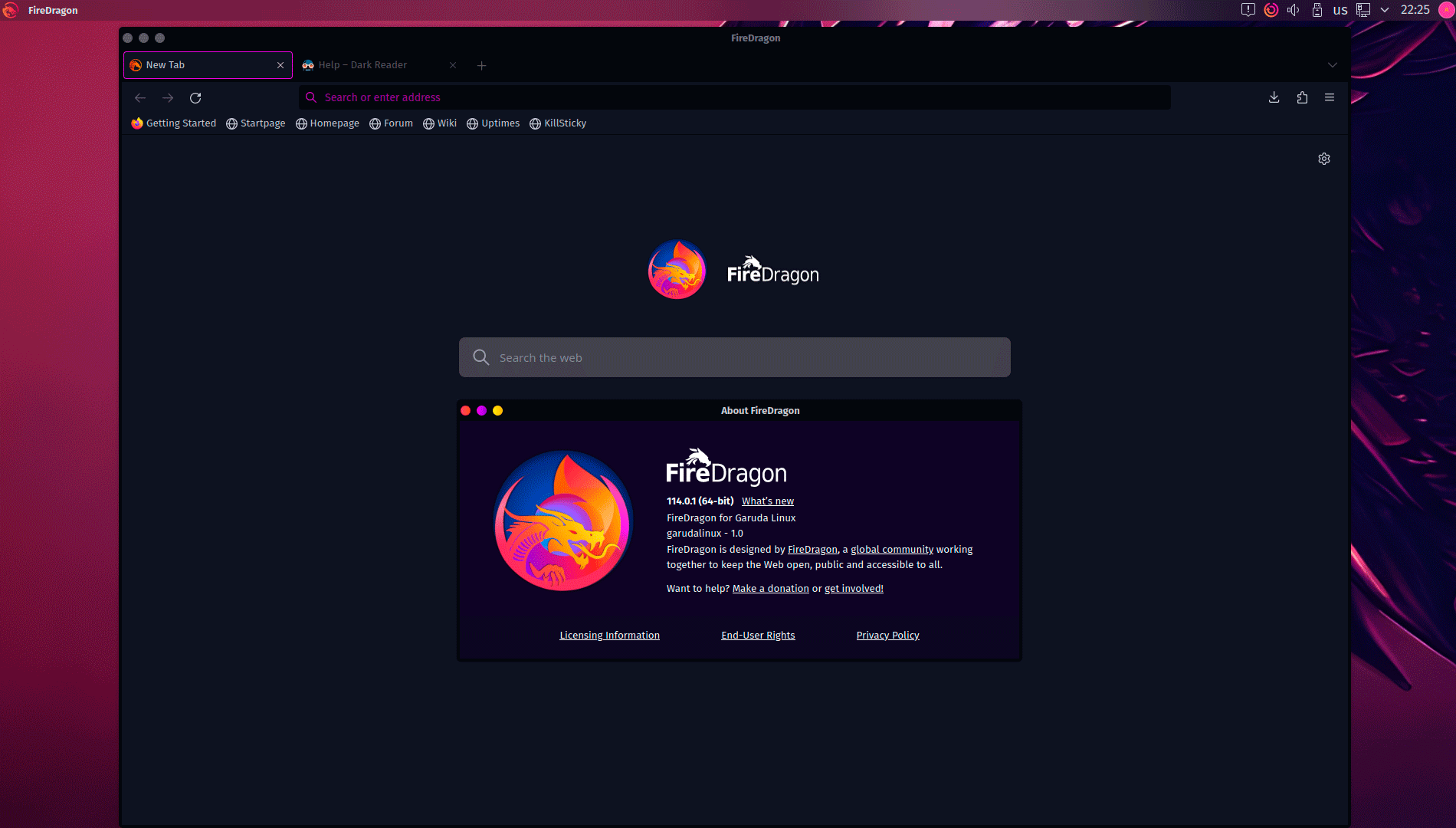
Task: Click the About FireDragon title bar
Action: (x=760, y=411)
